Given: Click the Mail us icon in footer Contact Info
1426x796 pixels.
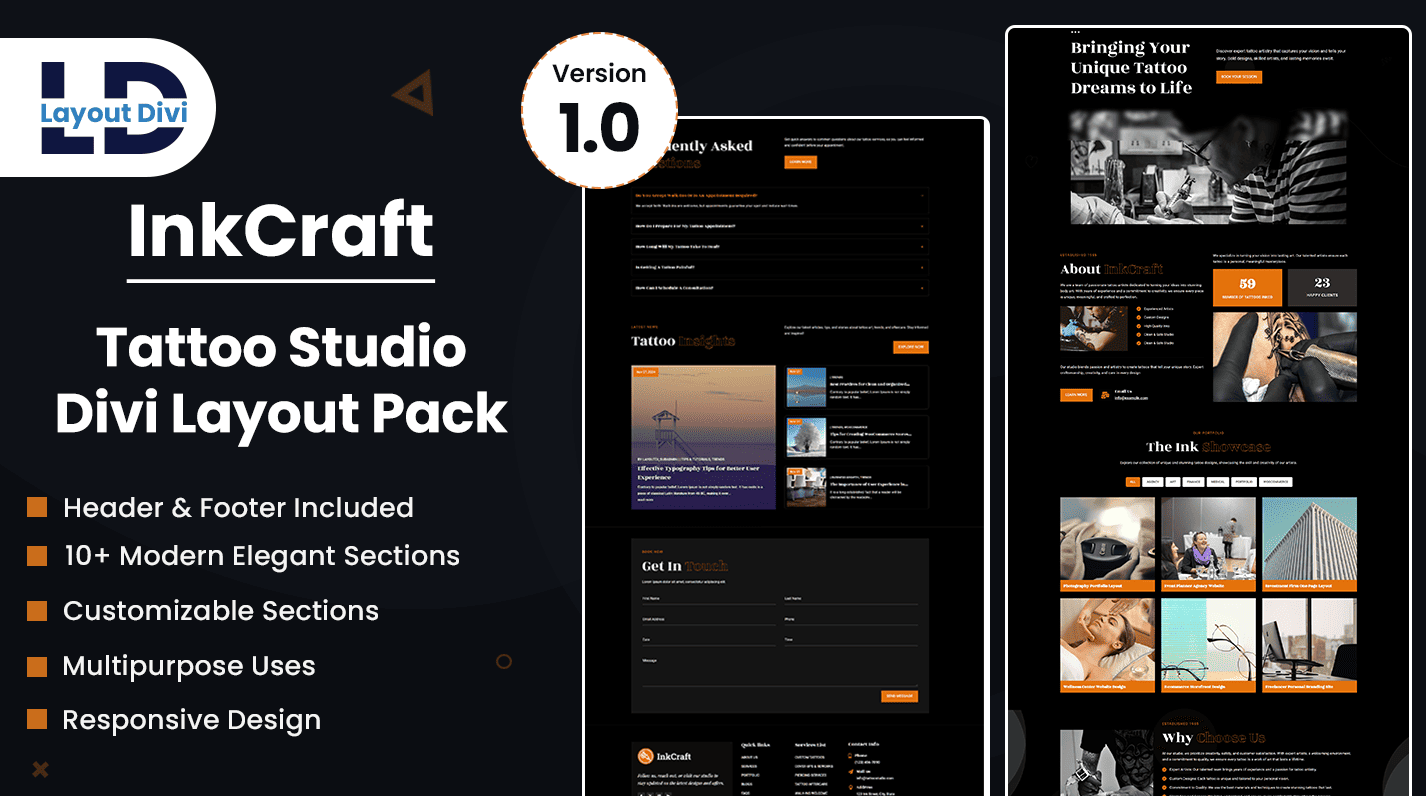Looking at the screenshot, I should (851, 771).
